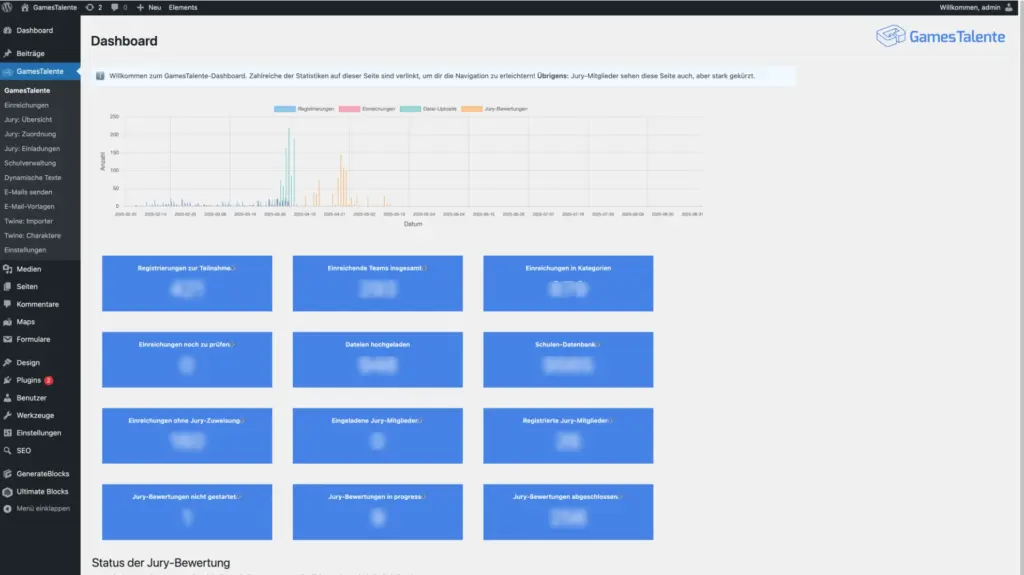The width and height of the screenshot is (1024, 575).
Task: Click the Benutzer user icon
Action: click(x=8, y=397)
